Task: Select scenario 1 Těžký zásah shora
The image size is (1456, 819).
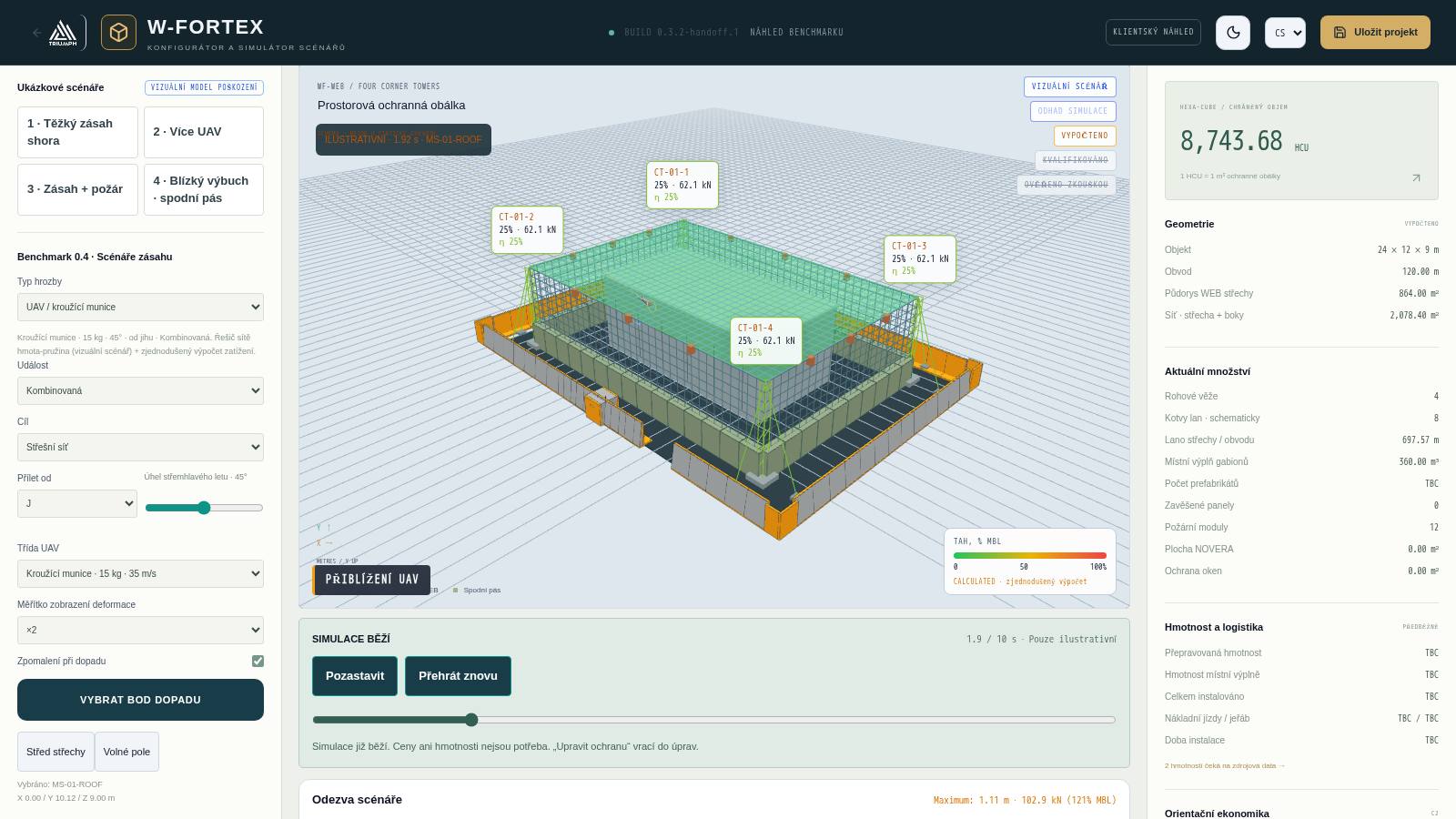Action: (x=77, y=132)
